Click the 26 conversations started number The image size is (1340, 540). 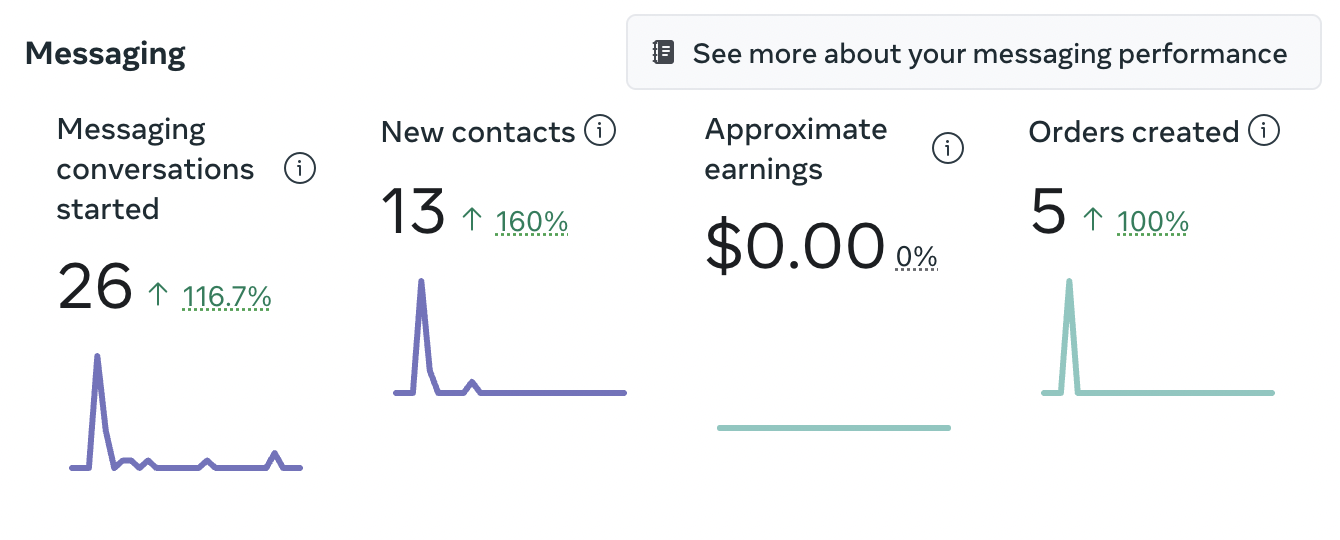pos(95,287)
